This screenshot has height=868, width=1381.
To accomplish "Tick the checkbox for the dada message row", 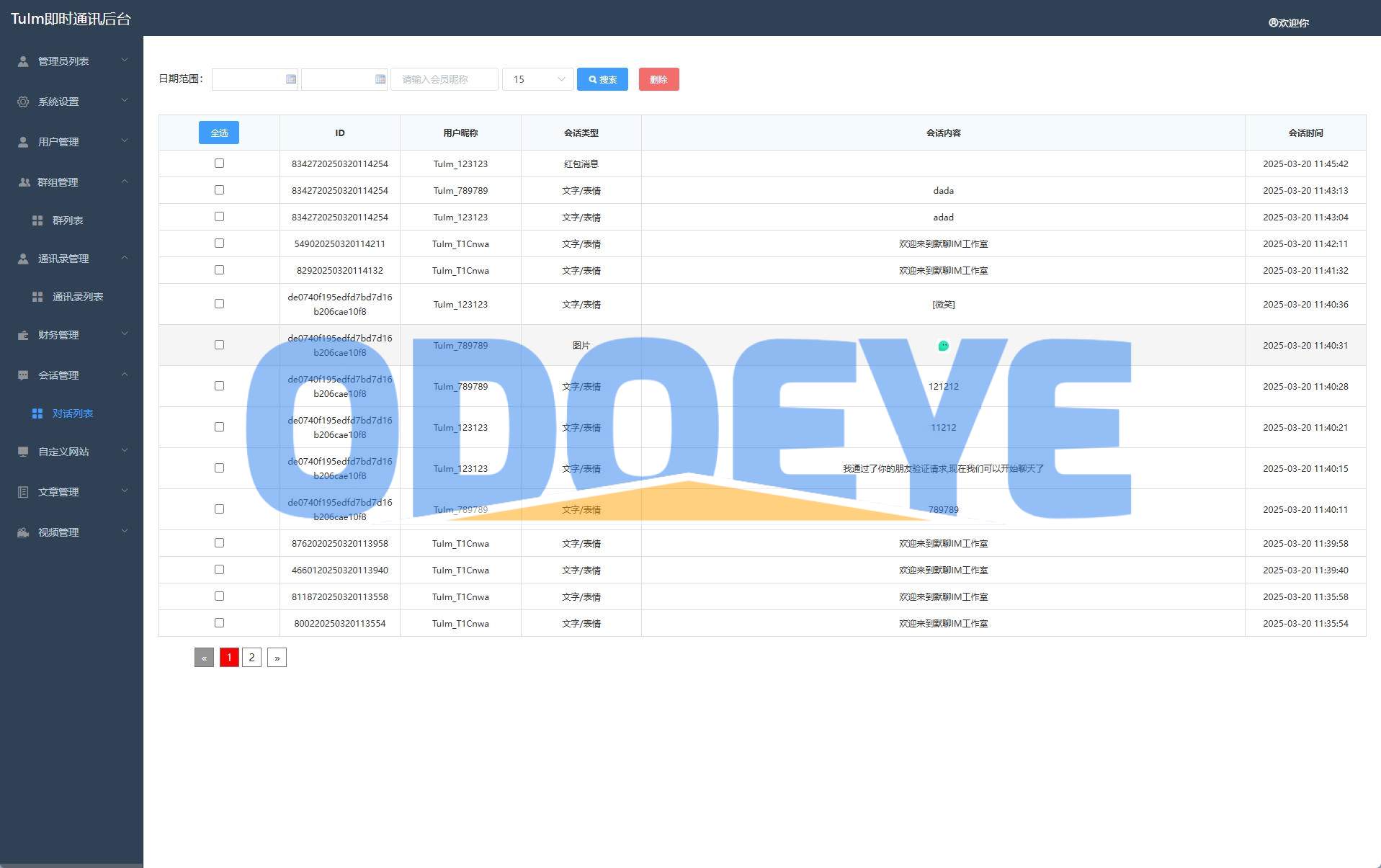I will coord(219,190).
